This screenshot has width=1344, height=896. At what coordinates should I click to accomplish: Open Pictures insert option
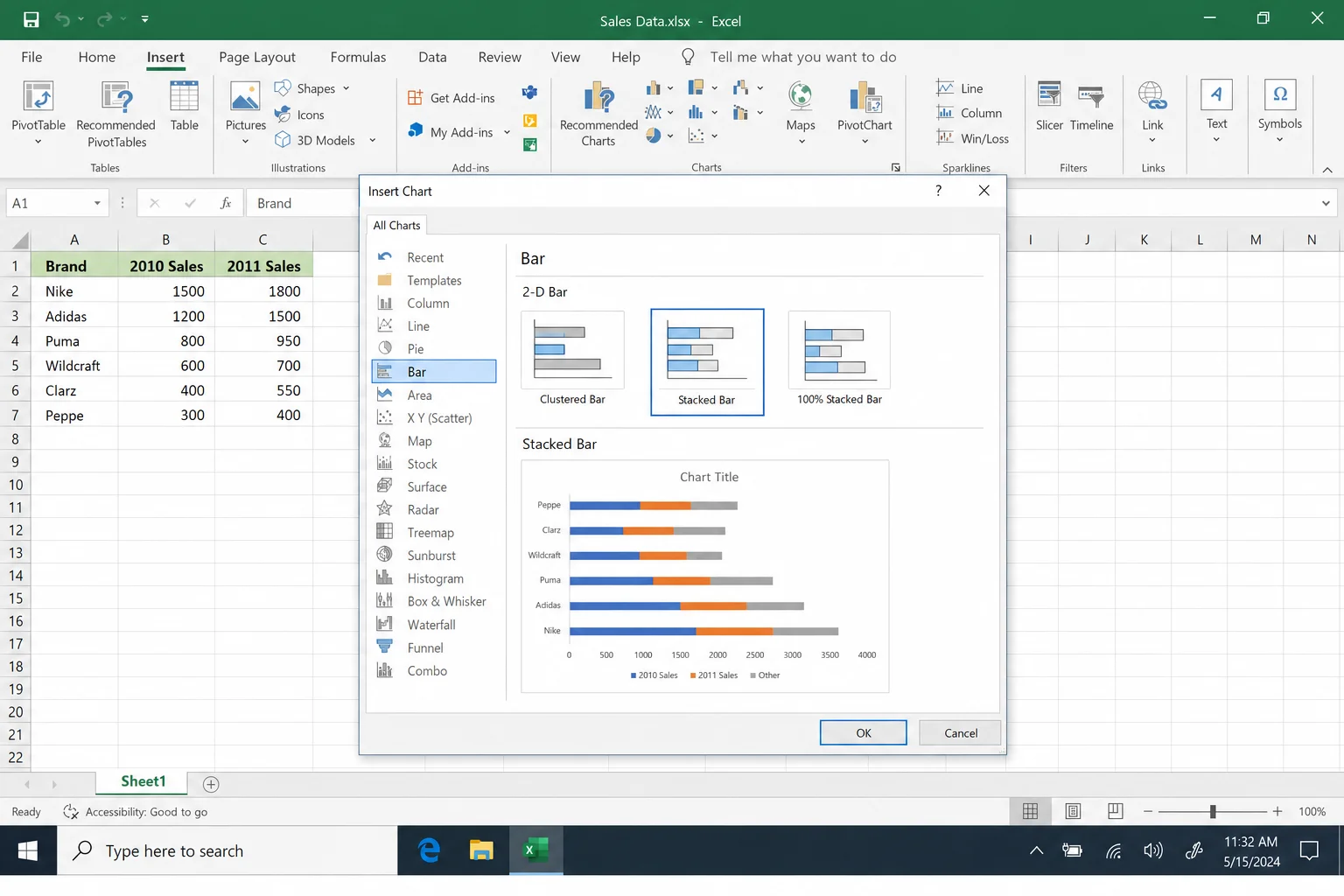point(245,113)
